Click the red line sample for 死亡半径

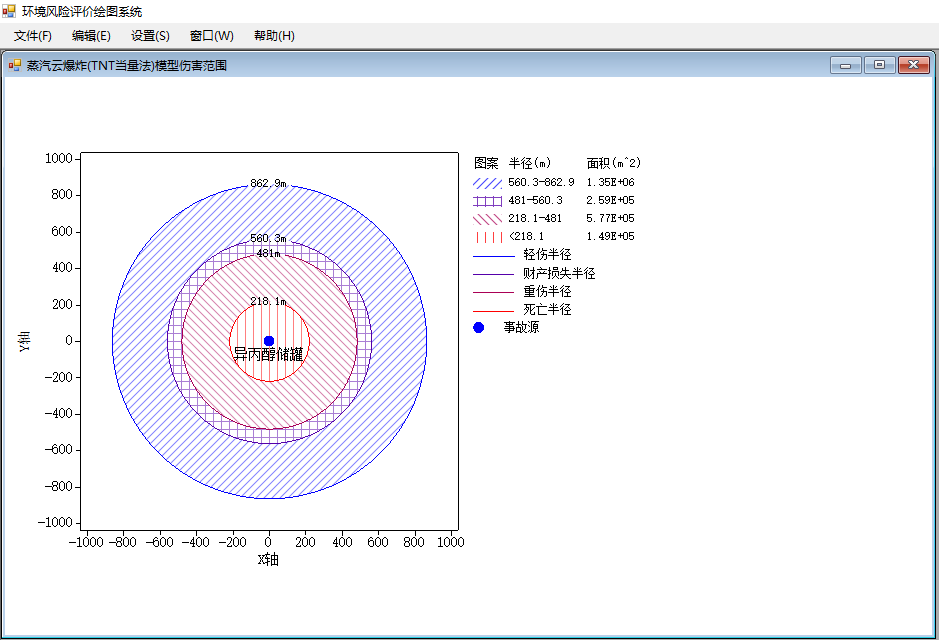click(x=493, y=311)
